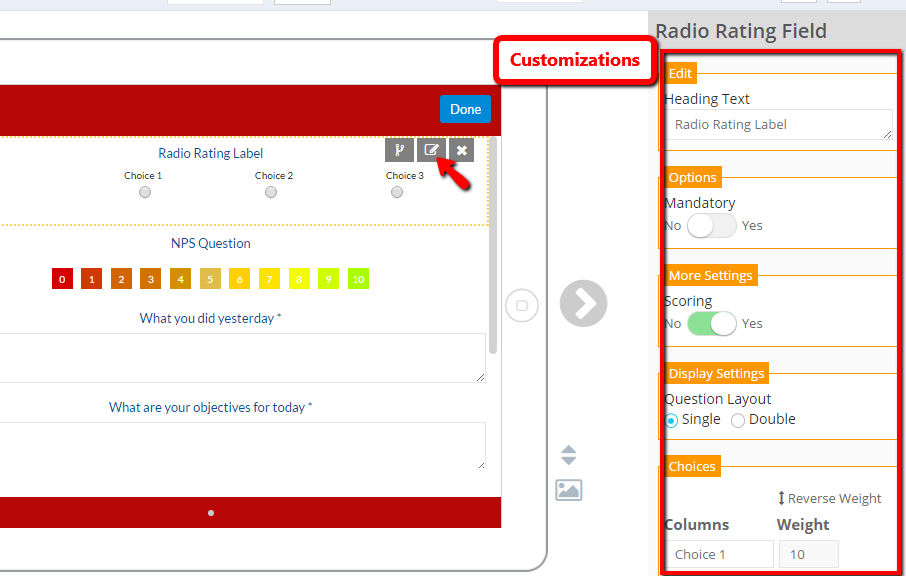Viewport: 906px width, 576px height.
Task: Click the Choice 1 input under Columns
Action: pos(719,553)
